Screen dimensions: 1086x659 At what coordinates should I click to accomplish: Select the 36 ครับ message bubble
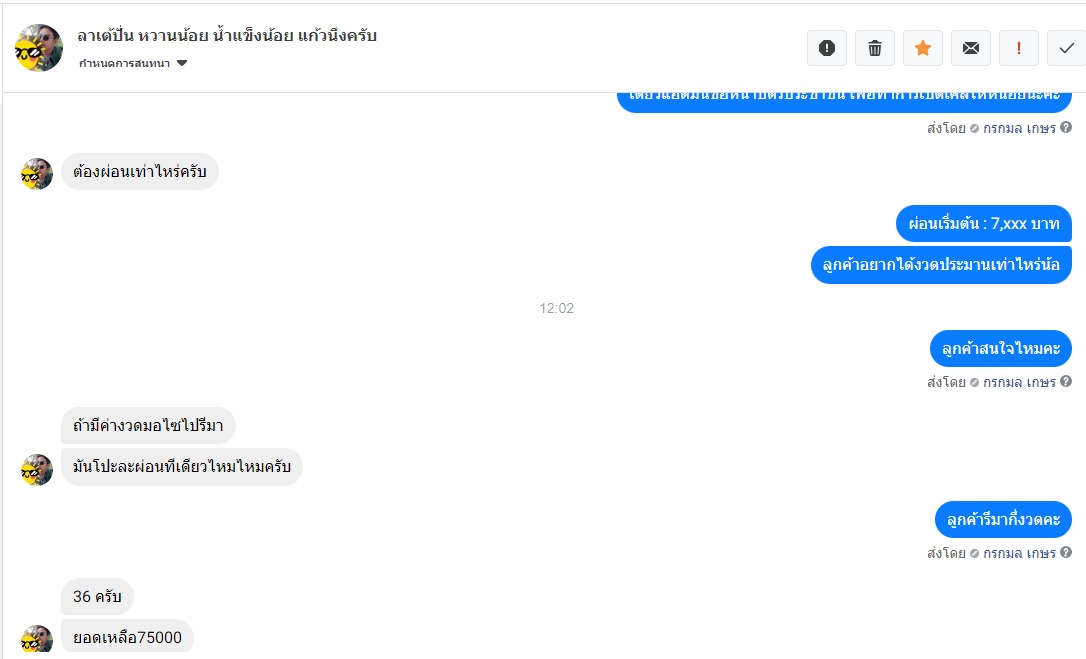point(97,596)
